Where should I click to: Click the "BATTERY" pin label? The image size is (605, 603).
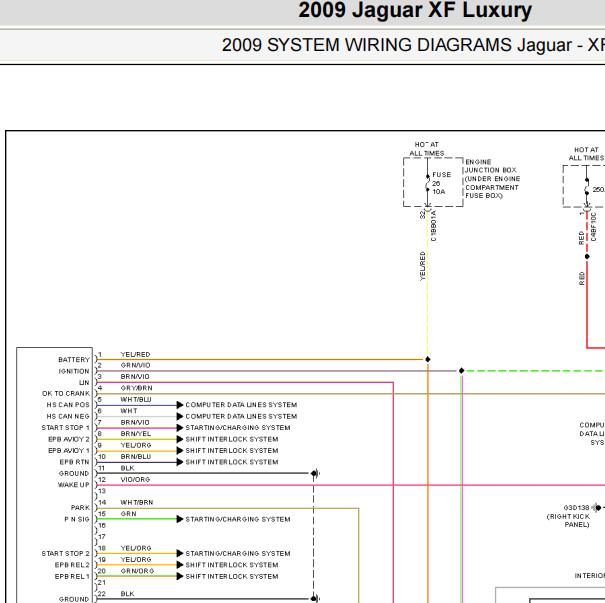(x=74, y=360)
